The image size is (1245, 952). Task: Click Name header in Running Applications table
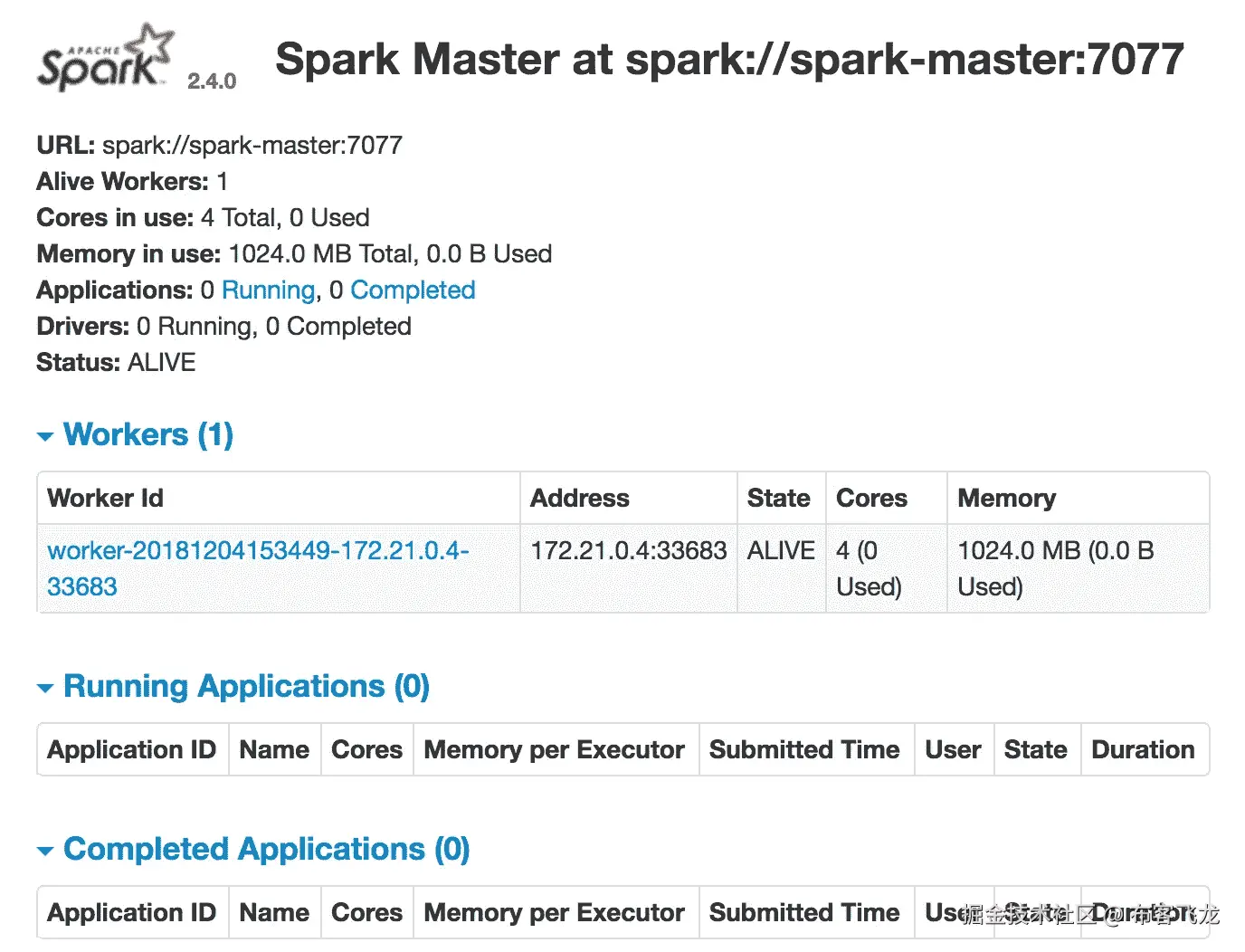click(x=275, y=749)
